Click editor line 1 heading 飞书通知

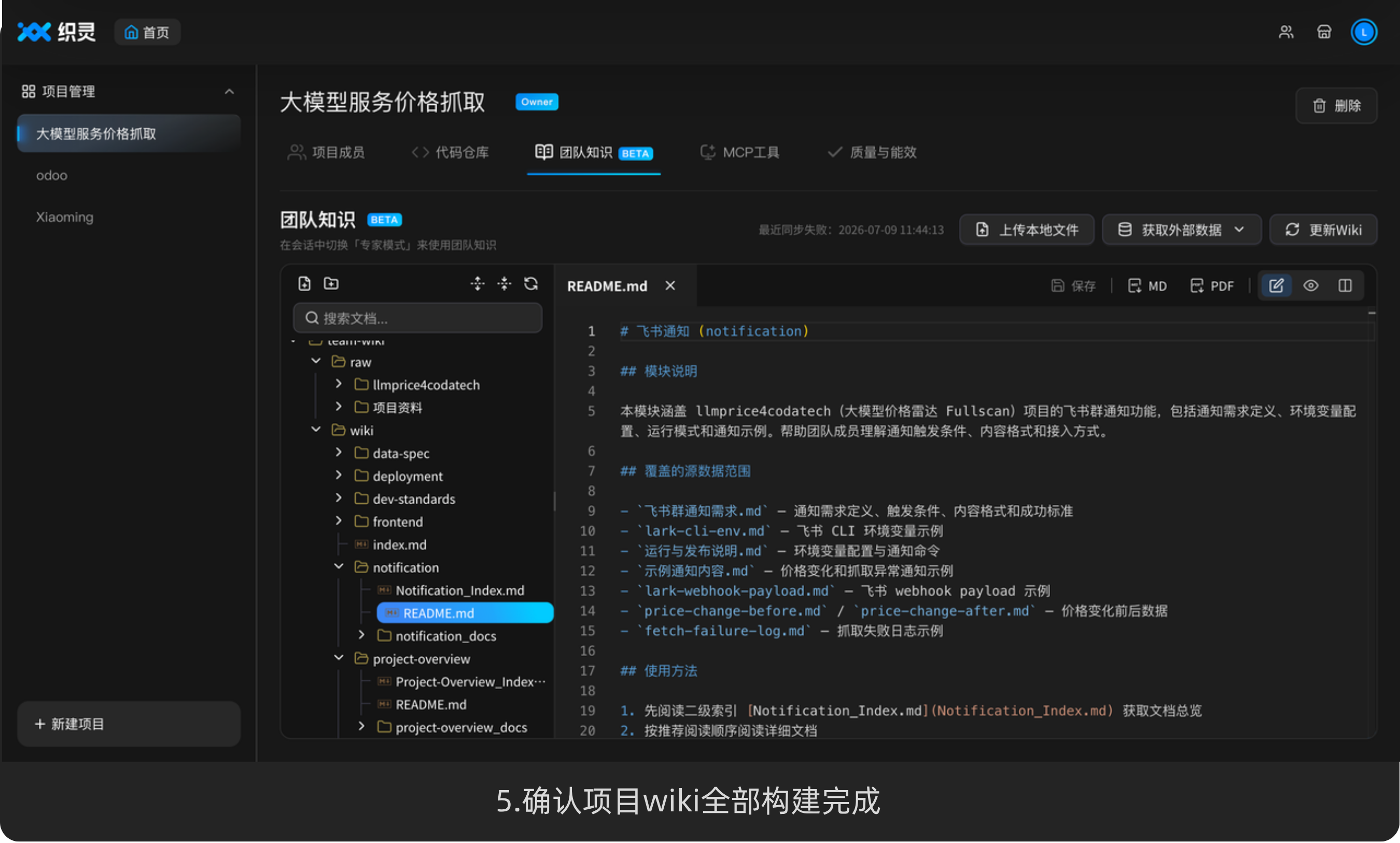point(714,331)
